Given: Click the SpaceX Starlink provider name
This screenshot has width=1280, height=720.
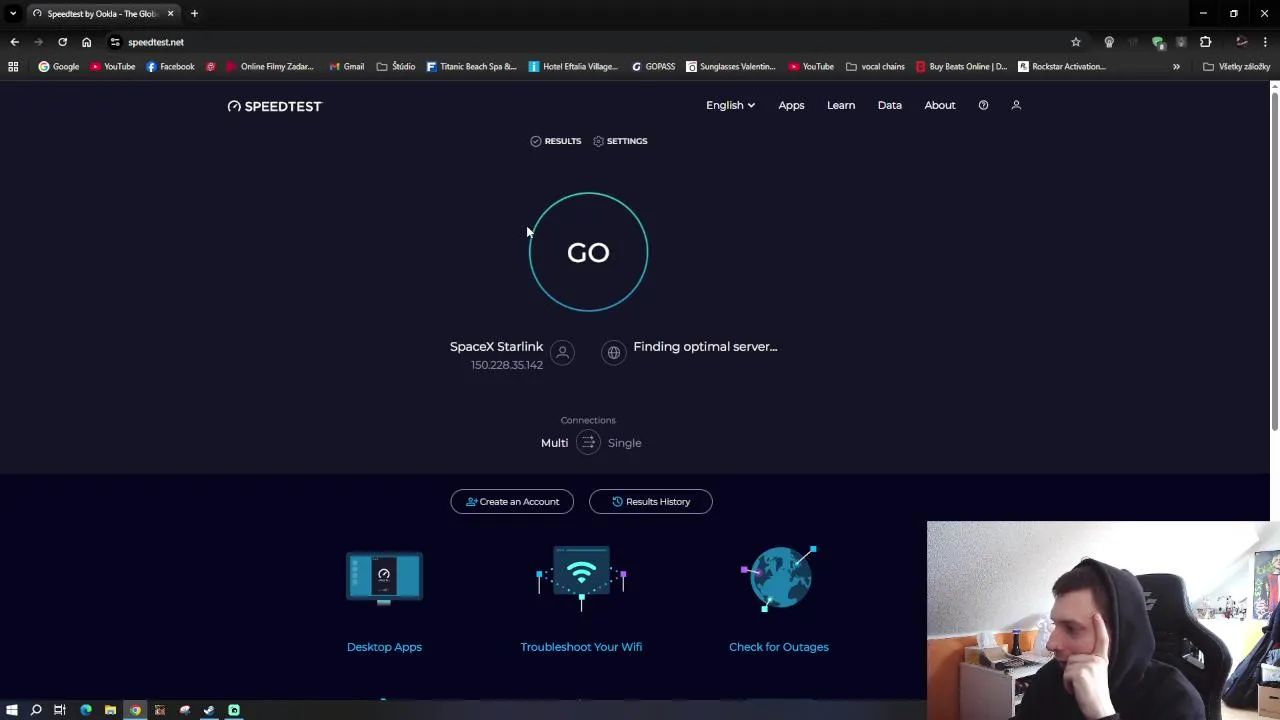Looking at the screenshot, I should pos(496,346).
